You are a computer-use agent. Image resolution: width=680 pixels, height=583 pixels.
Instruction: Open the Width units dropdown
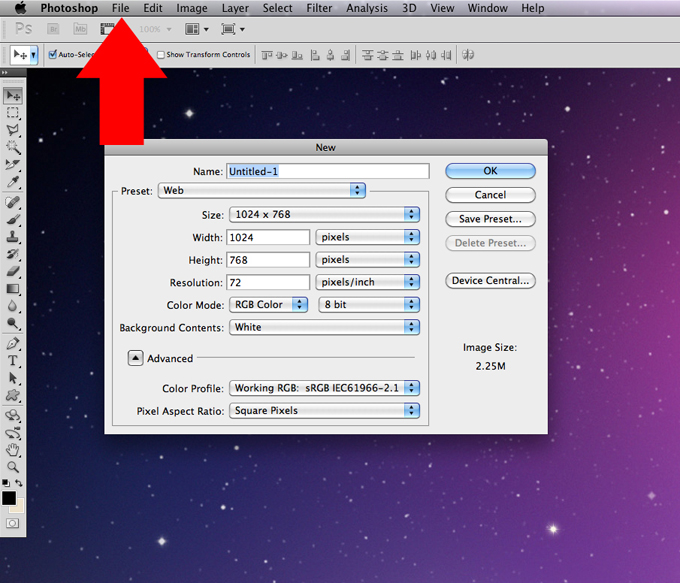click(x=368, y=237)
